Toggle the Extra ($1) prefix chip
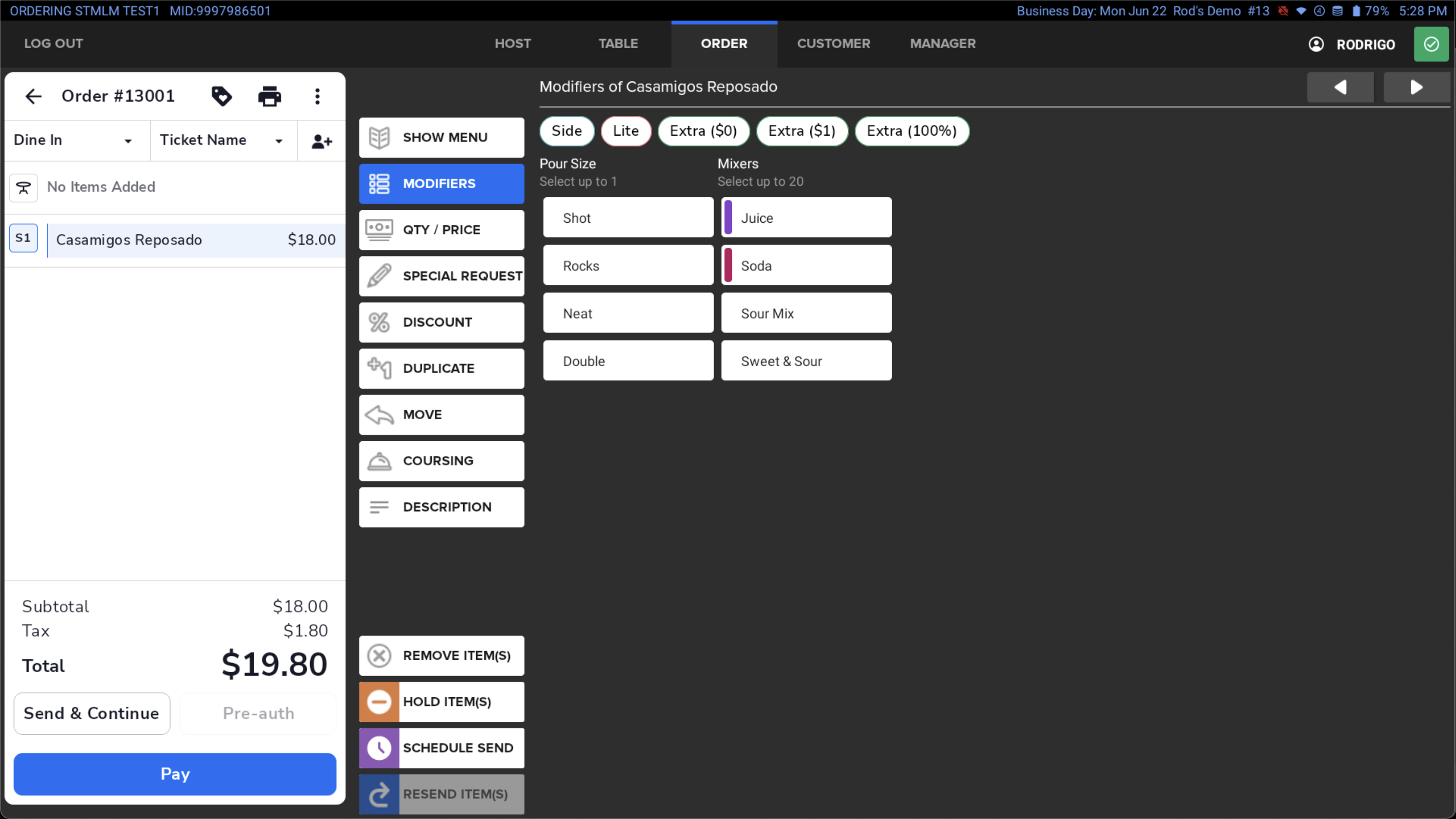 tap(802, 131)
